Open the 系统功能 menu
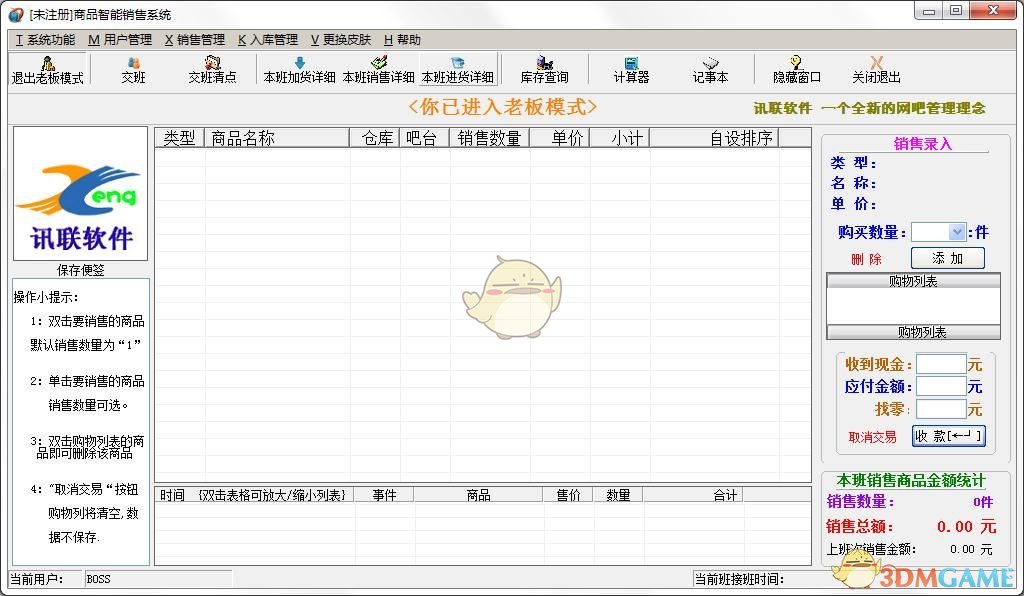 coord(45,40)
